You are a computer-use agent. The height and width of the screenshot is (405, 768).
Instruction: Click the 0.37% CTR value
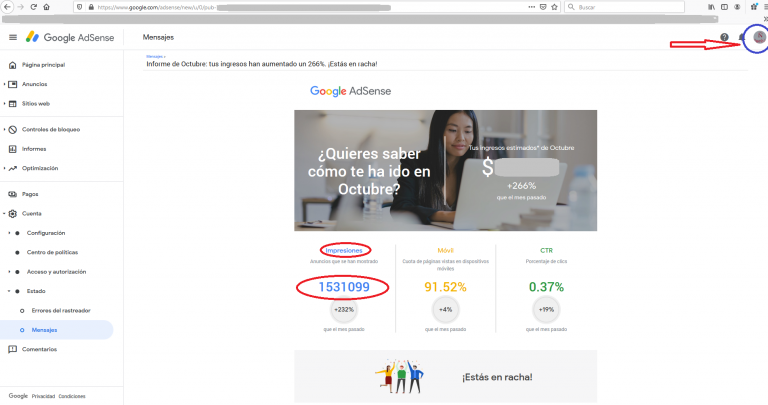coord(546,287)
